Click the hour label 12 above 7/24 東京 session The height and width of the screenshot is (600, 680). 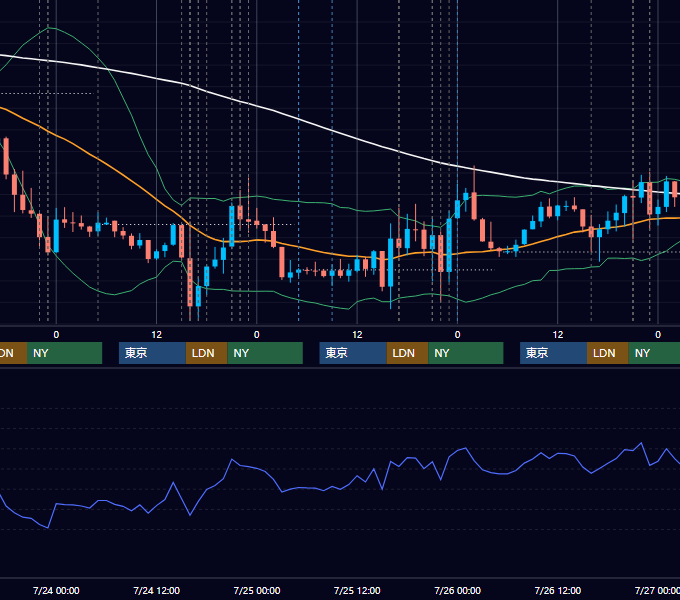tap(157, 335)
